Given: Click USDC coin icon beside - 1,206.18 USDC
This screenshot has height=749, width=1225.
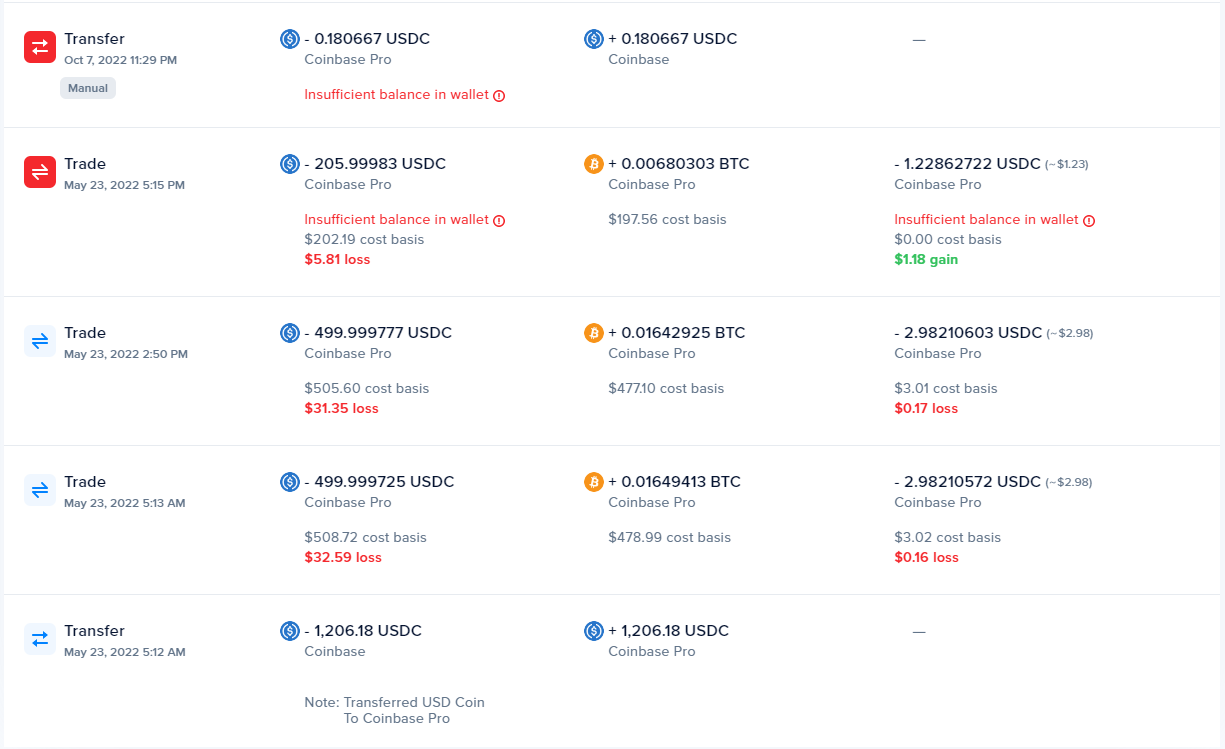Looking at the screenshot, I should (x=290, y=631).
